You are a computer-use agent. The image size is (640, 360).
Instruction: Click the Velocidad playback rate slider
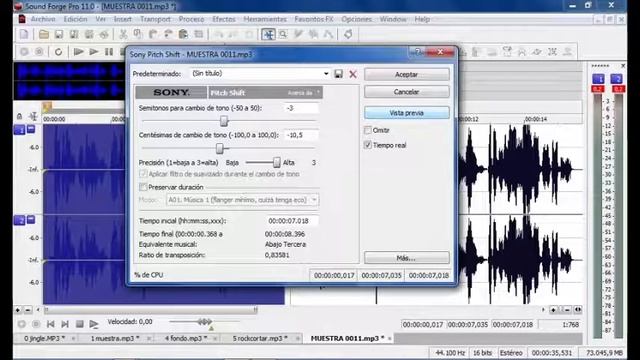(204, 322)
